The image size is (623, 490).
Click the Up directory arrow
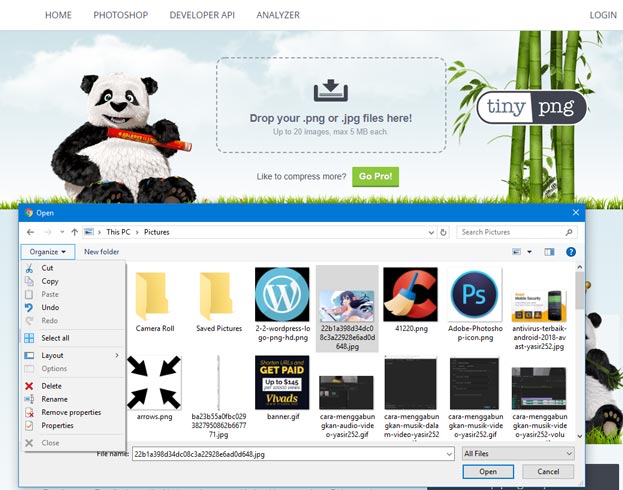point(74,232)
